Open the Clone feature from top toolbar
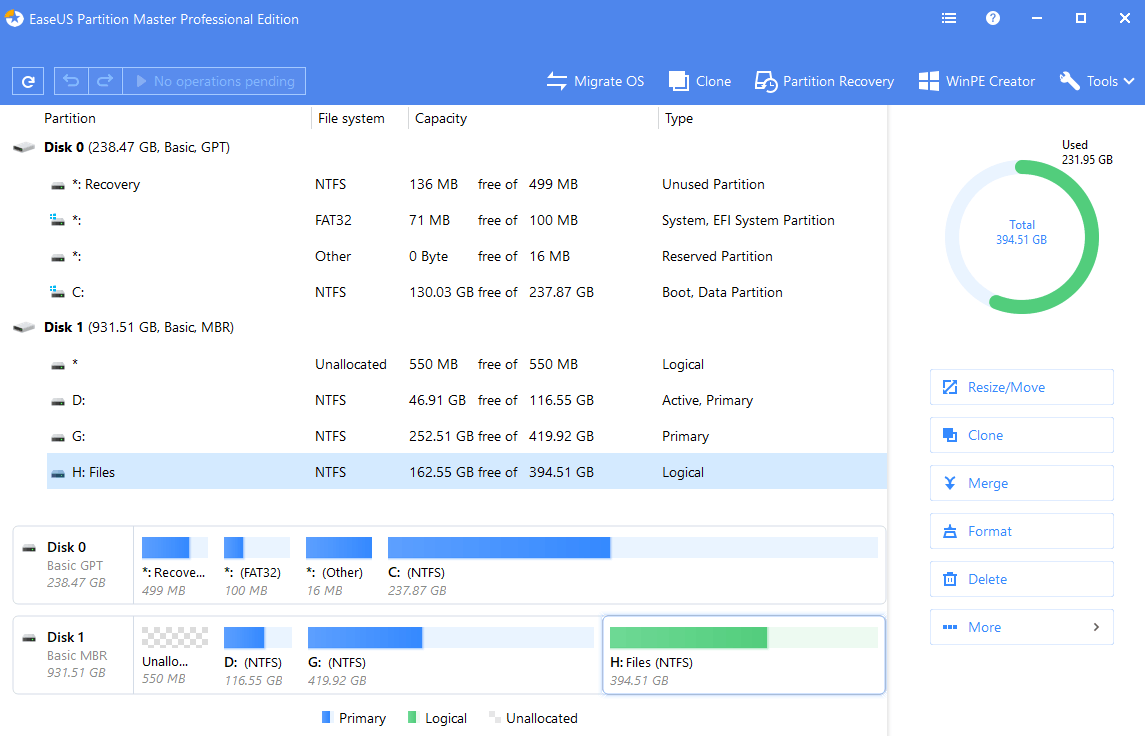The image size is (1145, 736). (699, 81)
